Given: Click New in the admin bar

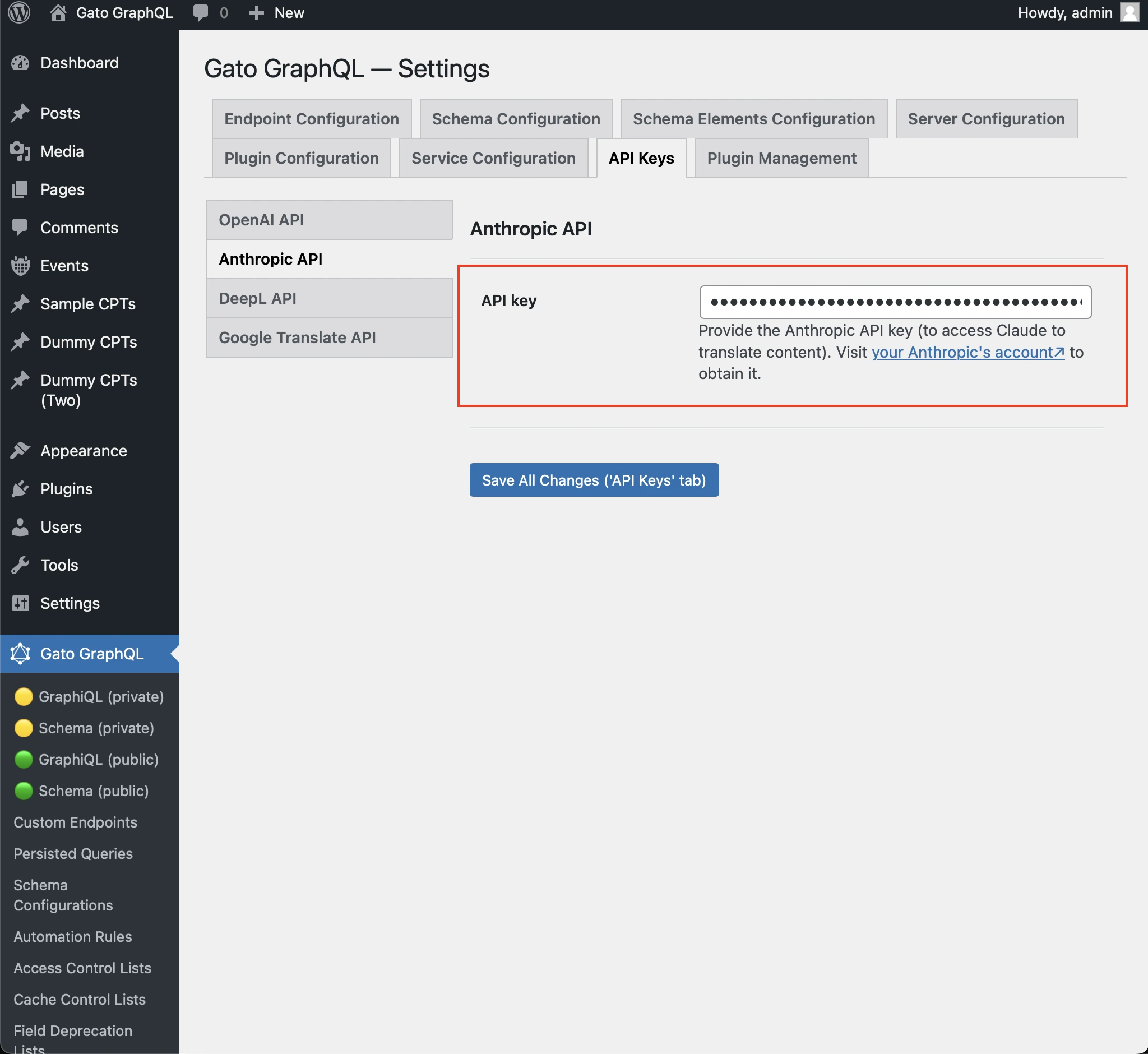Looking at the screenshot, I should point(289,12).
